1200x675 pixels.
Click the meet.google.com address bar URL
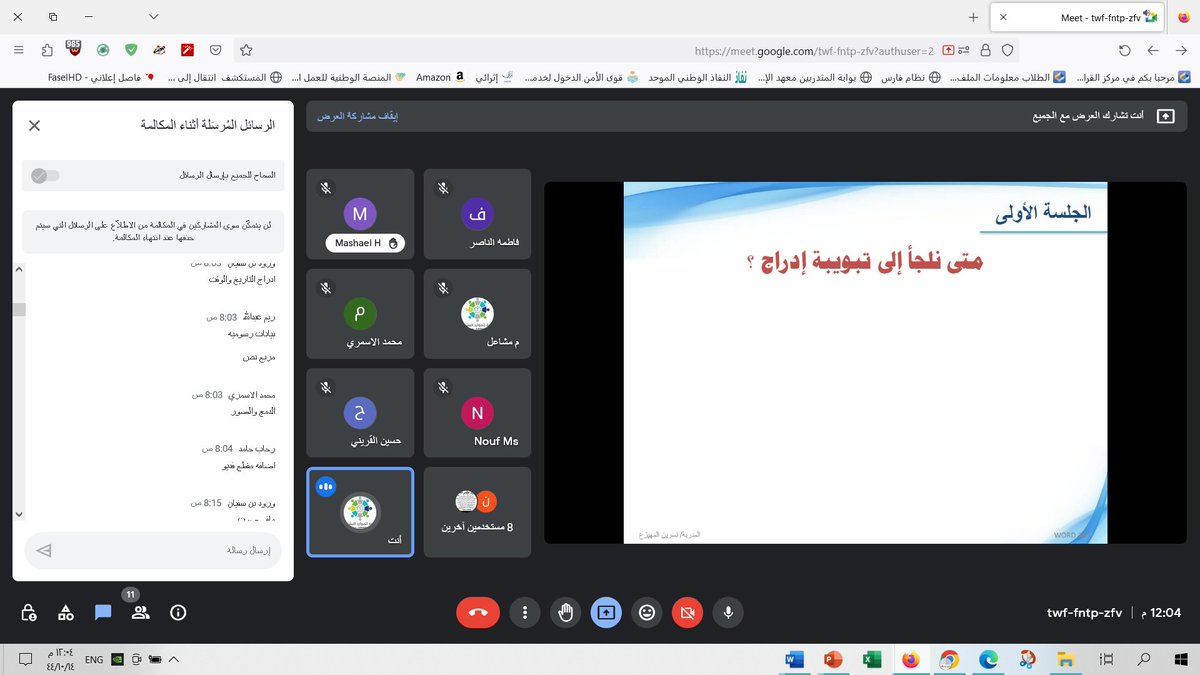814,50
